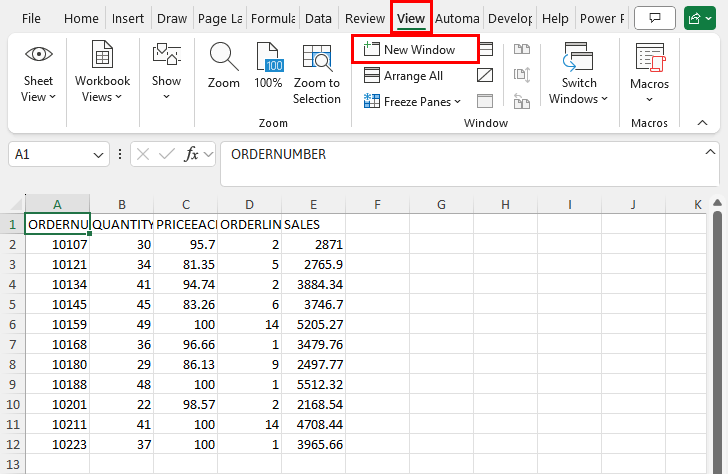
Task: Click cell containing 3965.66
Action: coord(313,444)
